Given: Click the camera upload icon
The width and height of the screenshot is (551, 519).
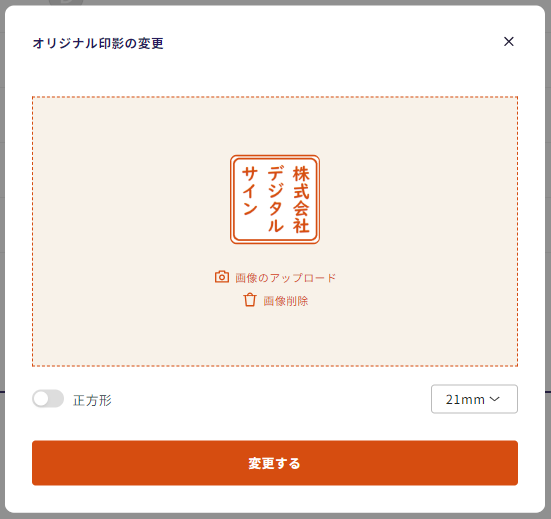Looking at the screenshot, I should click(222, 277).
